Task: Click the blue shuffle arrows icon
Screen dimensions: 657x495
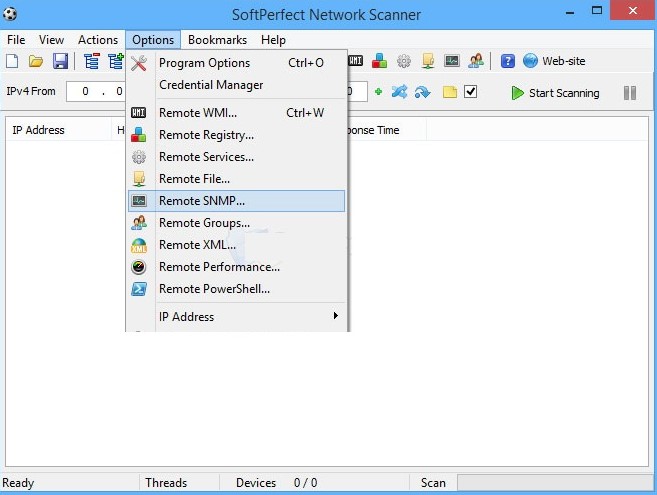Action: (399, 92)
